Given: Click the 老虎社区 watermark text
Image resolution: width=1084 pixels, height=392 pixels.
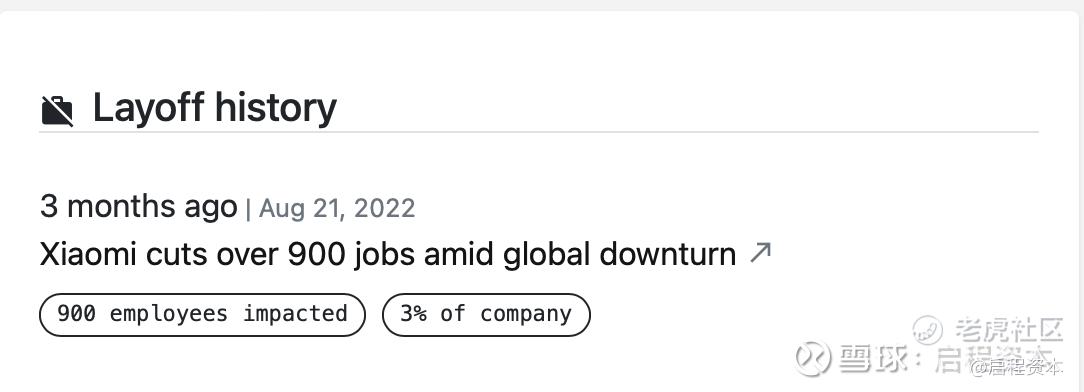Looking at the screenshot, I should click(1008, 330).
